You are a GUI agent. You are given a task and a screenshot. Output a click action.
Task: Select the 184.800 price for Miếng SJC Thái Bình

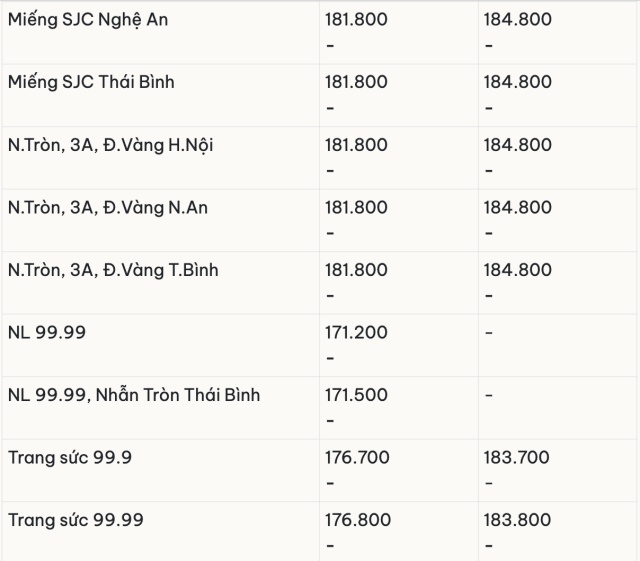point(517,82)
